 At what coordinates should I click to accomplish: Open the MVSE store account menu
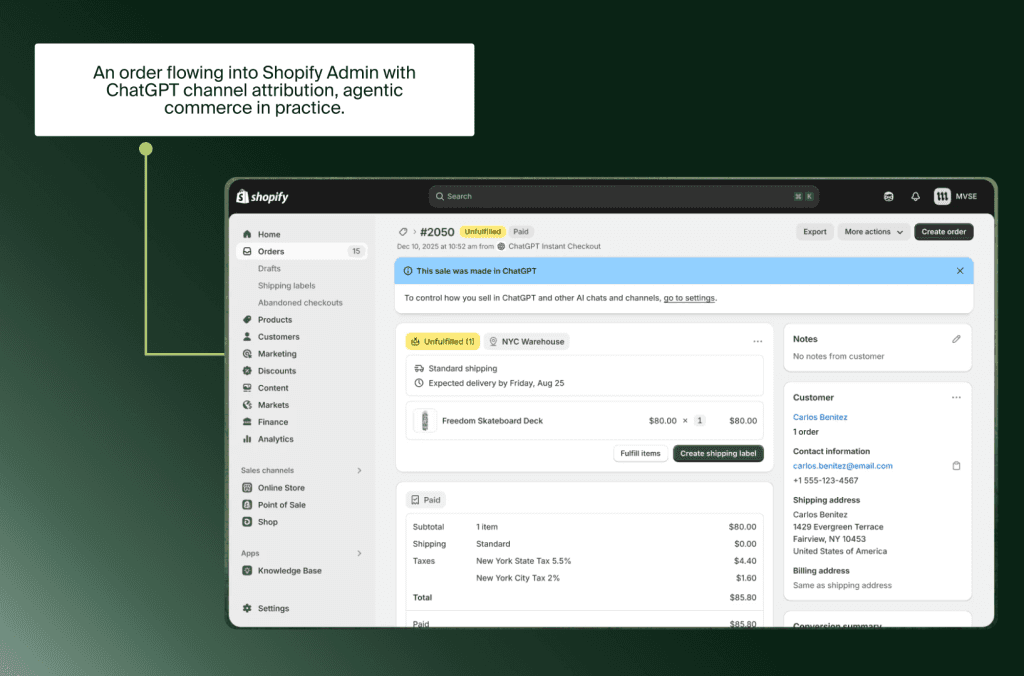tap(955, 197)
